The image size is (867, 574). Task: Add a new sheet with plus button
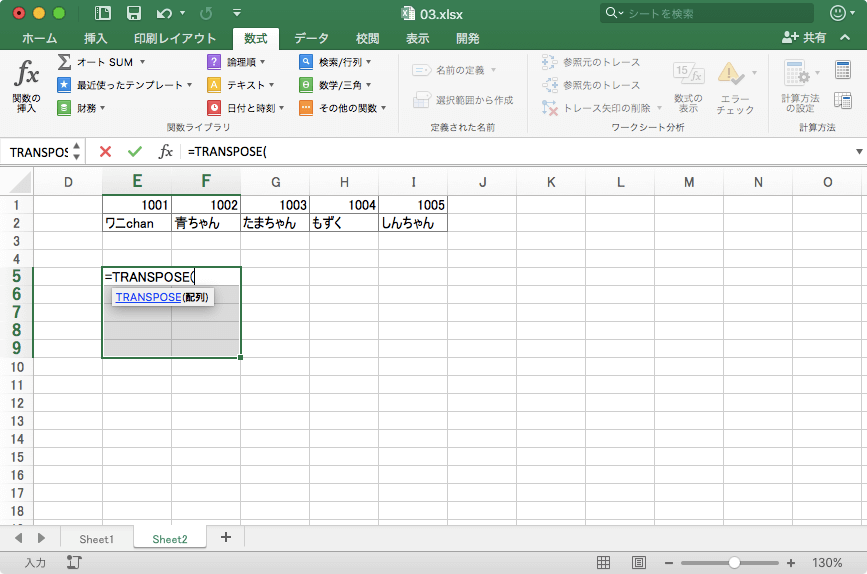(226, 537)
